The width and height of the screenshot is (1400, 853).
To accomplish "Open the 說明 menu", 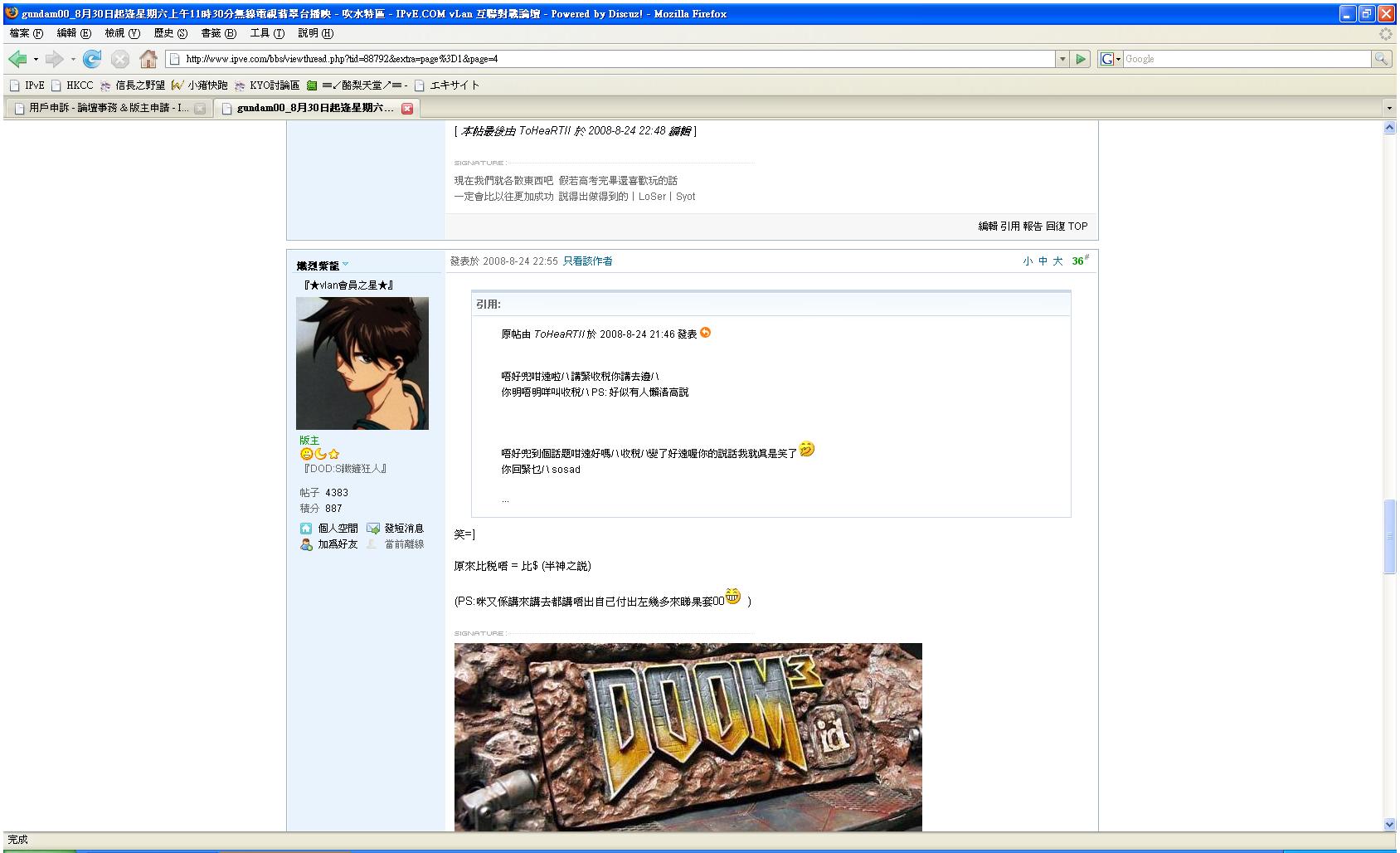I will [x=315, y=33].
